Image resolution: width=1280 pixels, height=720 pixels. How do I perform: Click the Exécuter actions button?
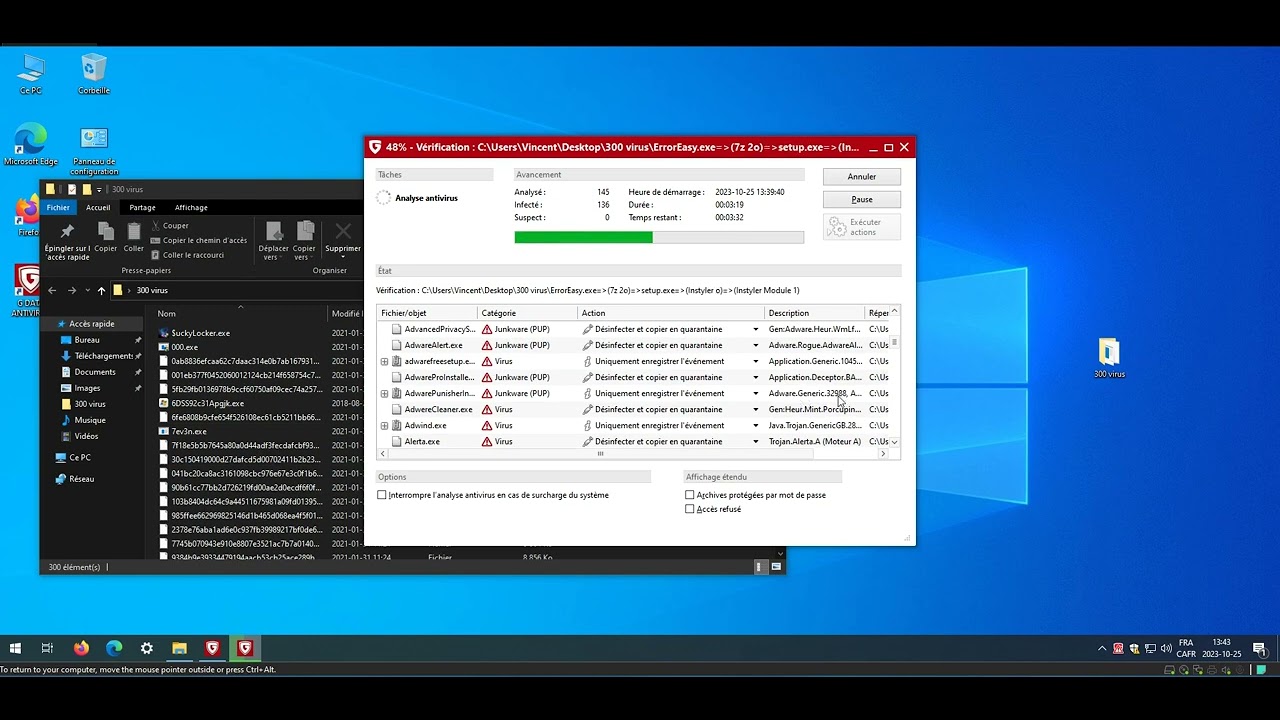pyautogui.click(x=861, y=227)
